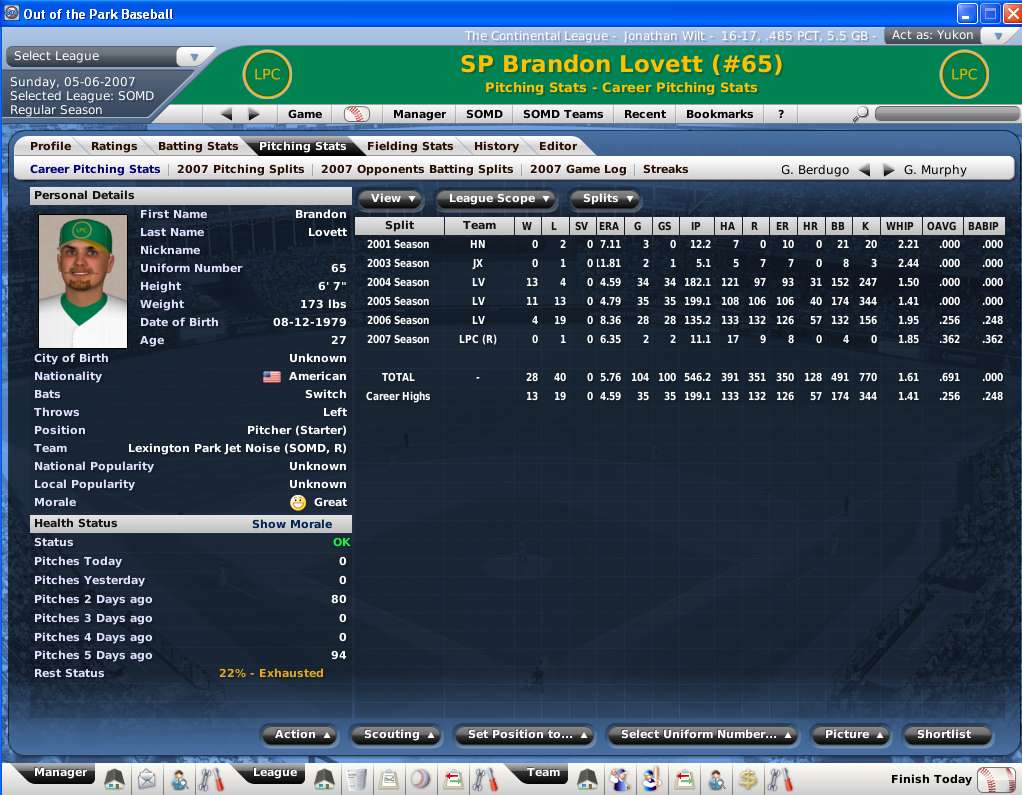Screen dimensions: 1022x795
Task: Open the League baseball icon
Action: (421, 779)
